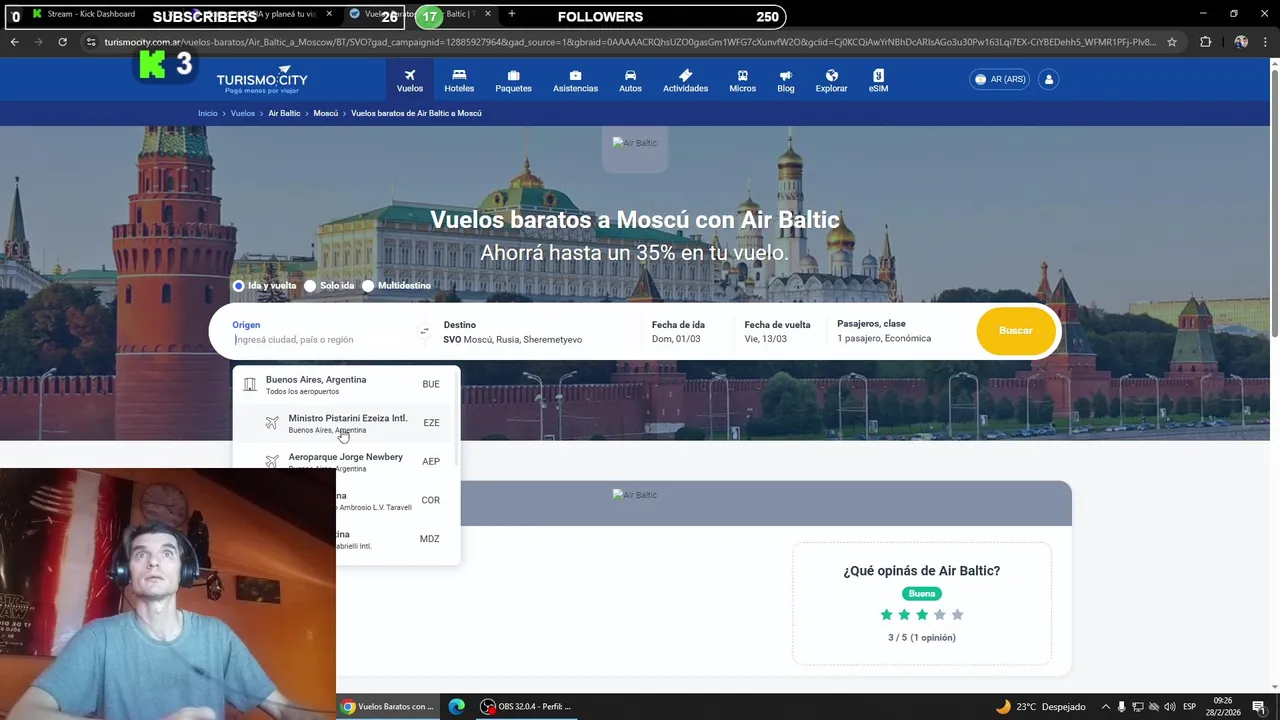Open the Explorar globe section
Screen dimensions: 1280x720
[x=831, y=81]
